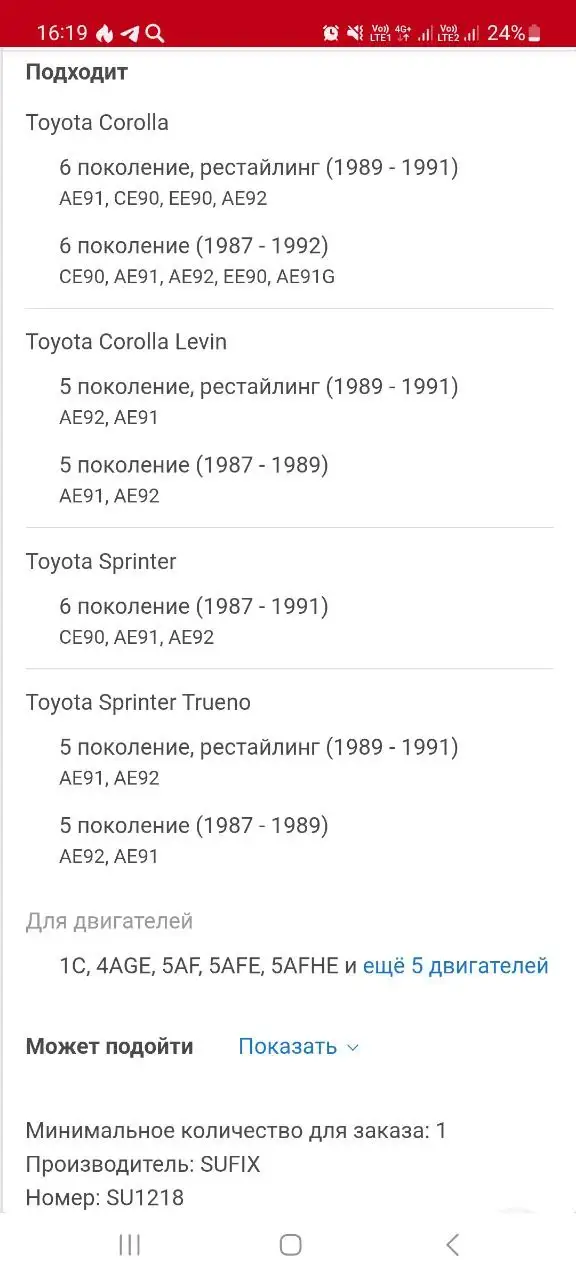This screenshot has width=576, height=1280.
Task: Expand the 'Показать' chevron dropdown
Action: (352, 1048)
